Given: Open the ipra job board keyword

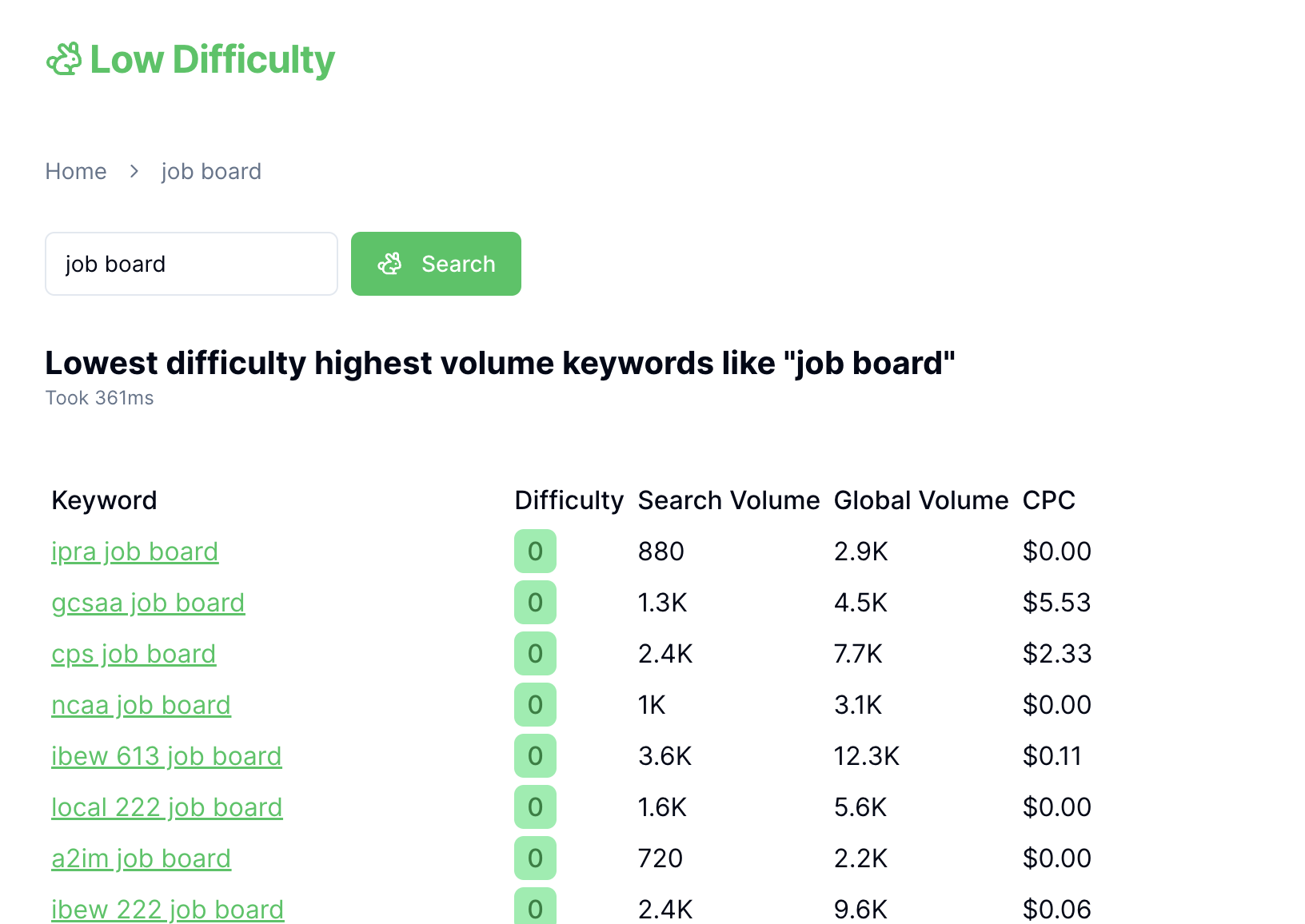Looking at the screenshot, I should 134,552.
